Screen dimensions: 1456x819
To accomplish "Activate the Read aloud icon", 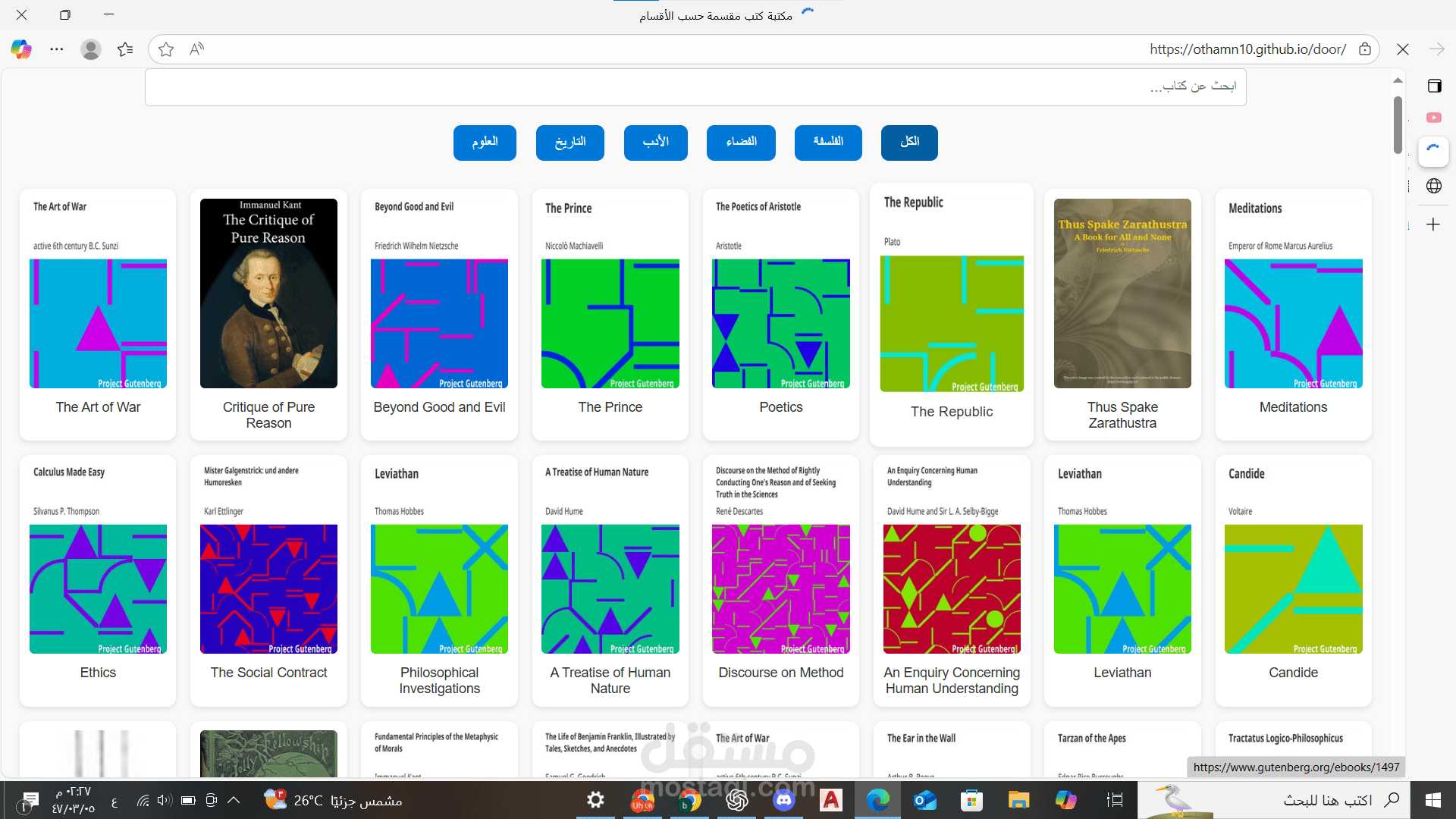I will point(197,49).
